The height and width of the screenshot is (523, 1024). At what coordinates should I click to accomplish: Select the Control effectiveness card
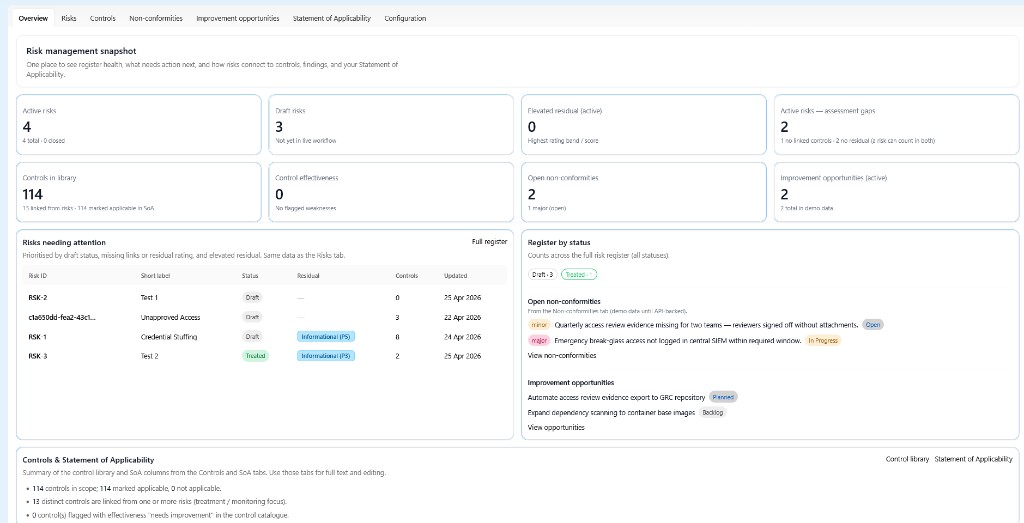(391, 192)
